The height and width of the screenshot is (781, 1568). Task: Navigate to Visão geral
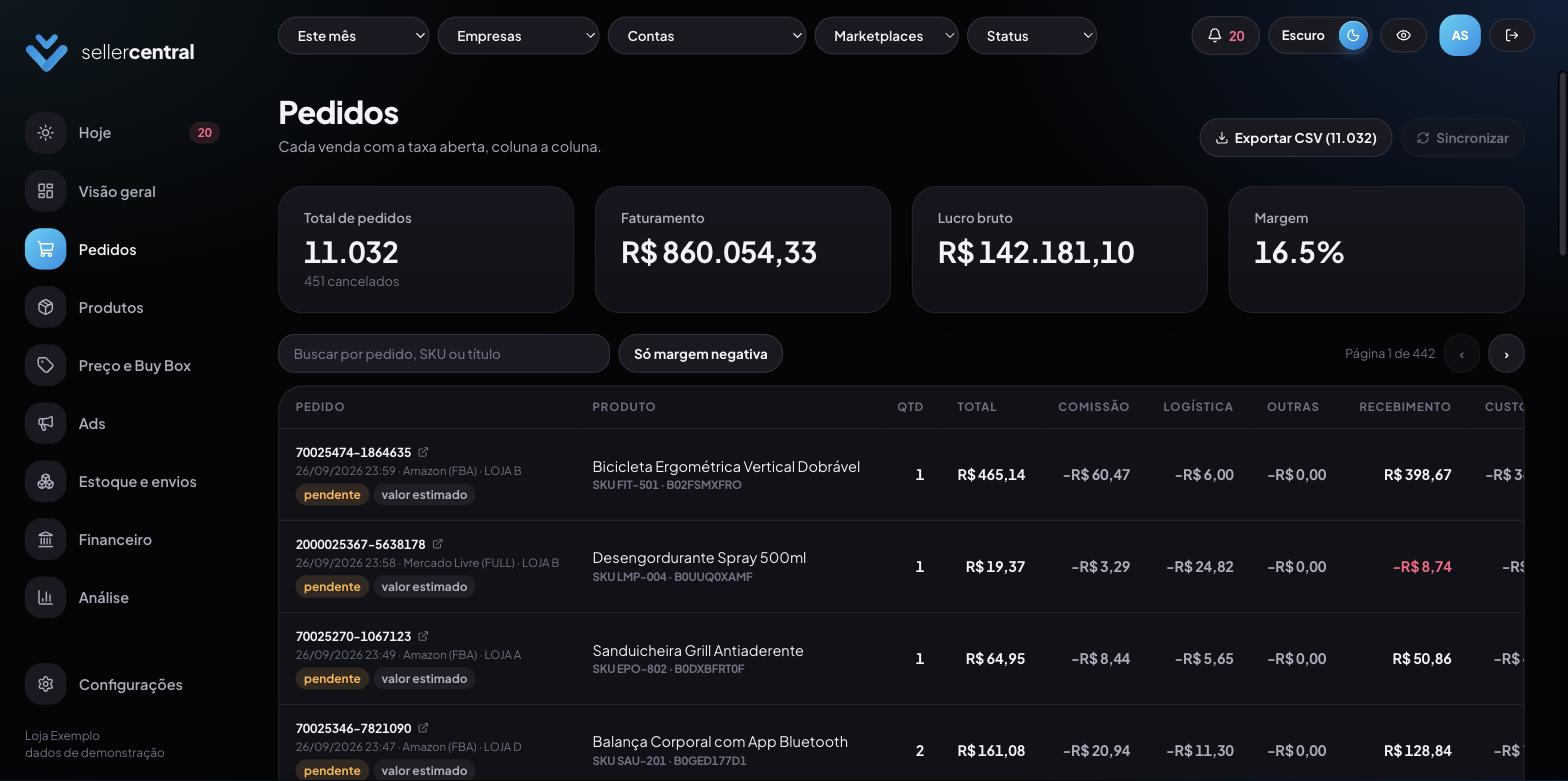click(122, 191)
